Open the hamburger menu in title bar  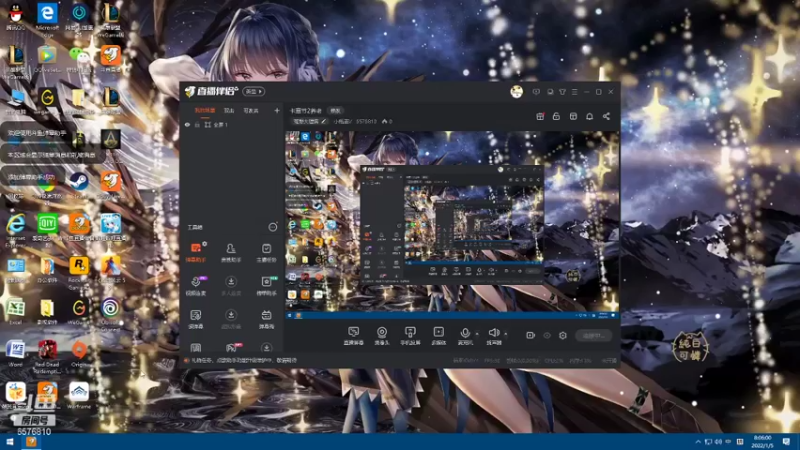(574, 92)
